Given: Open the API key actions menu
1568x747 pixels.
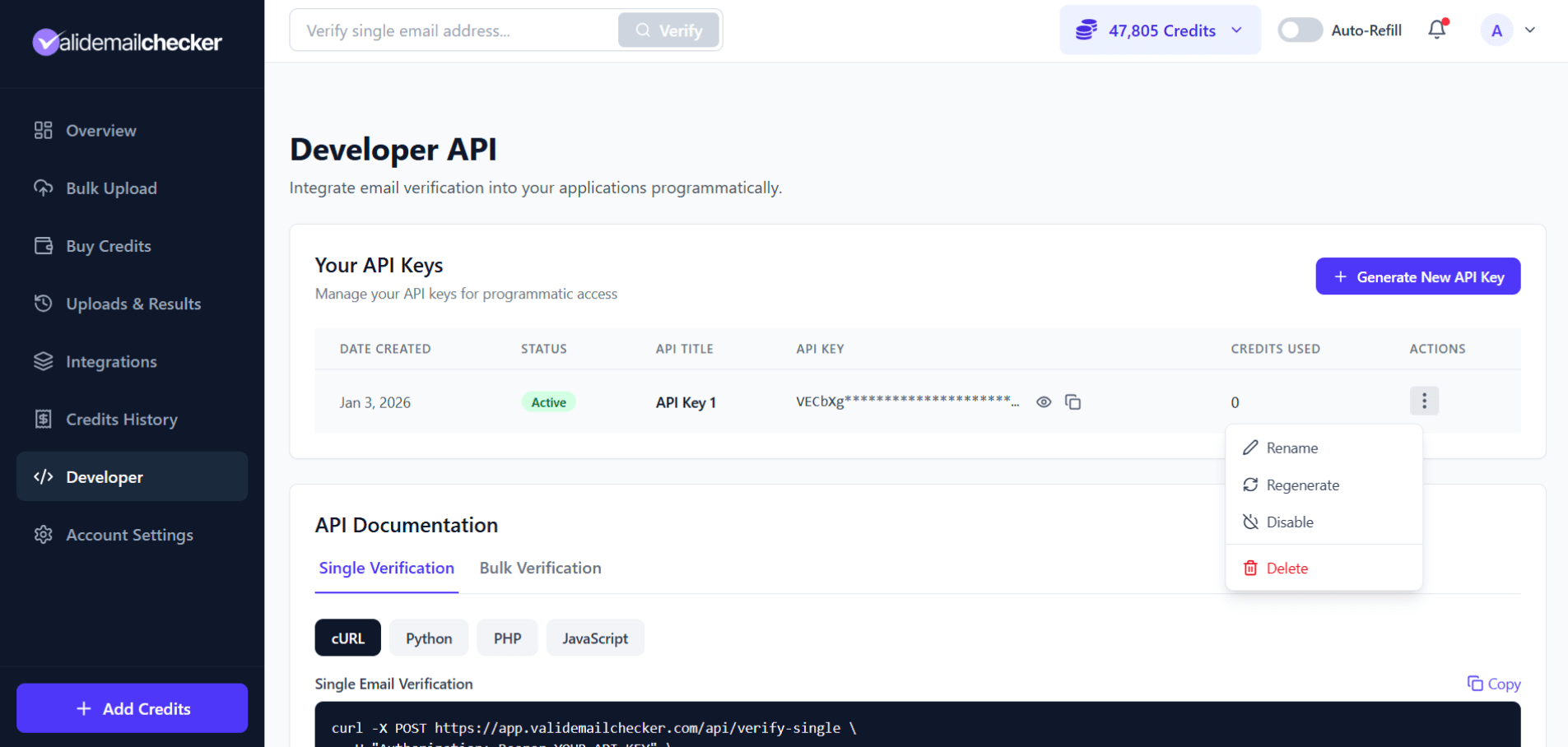Looking at the screenshot, I should pyautogui.click(x=1425, y=401).
